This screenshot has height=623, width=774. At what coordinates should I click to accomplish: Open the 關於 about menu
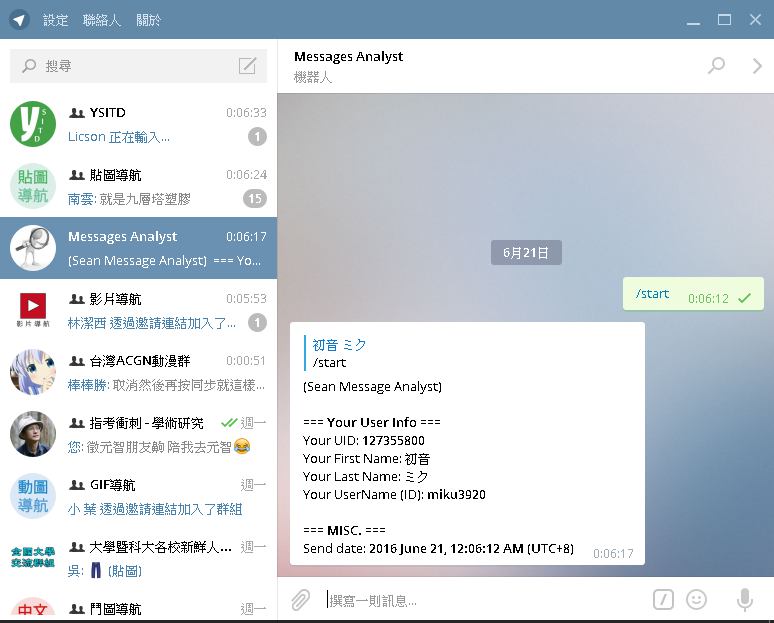click(x=149, y=20)
